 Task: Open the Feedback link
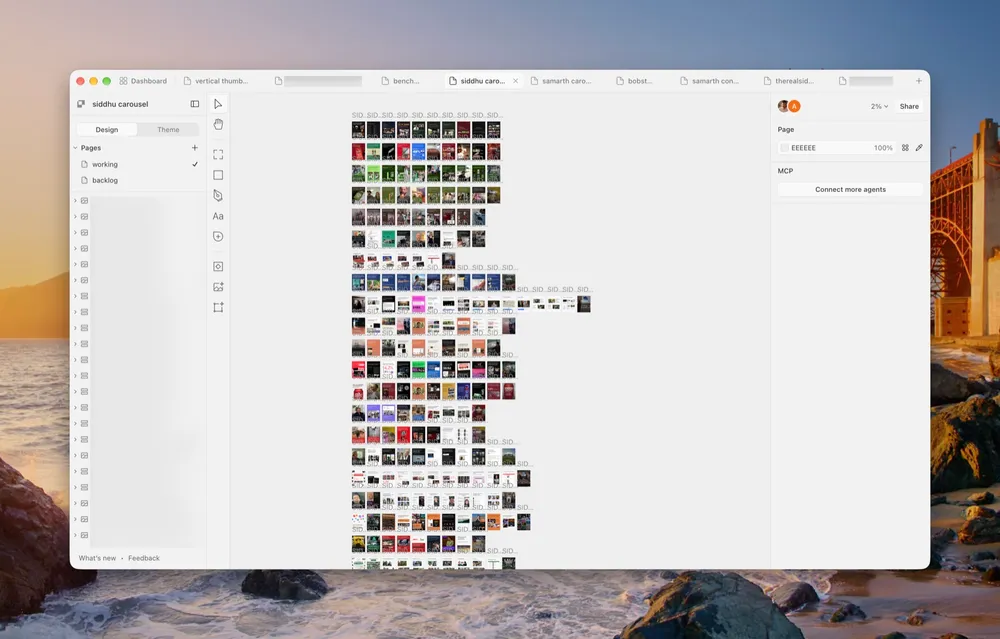point(143,558)
